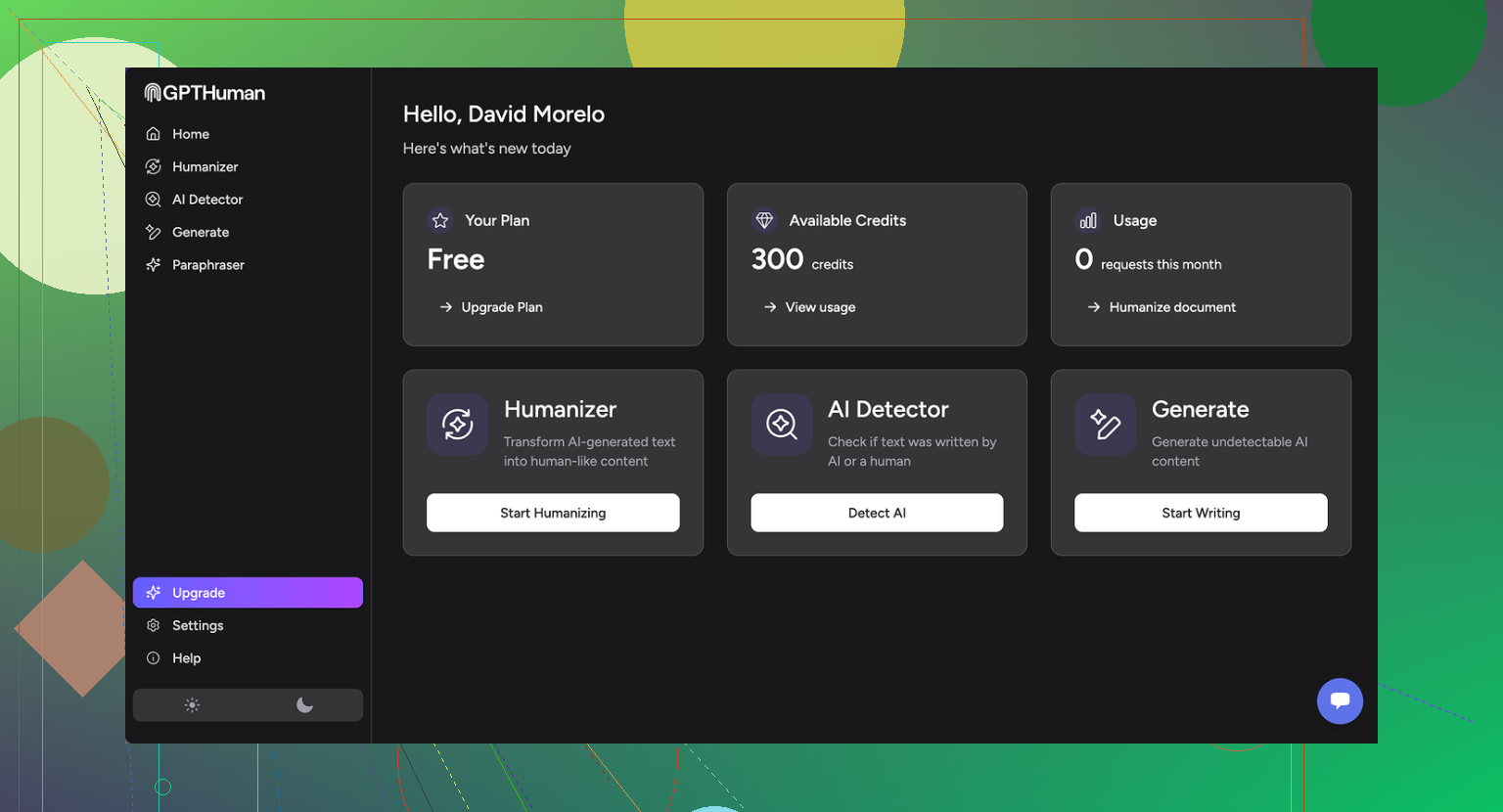Screen dimensions: 1503x812
Task: Open the chat support bubble icon
Action: 1340,700
